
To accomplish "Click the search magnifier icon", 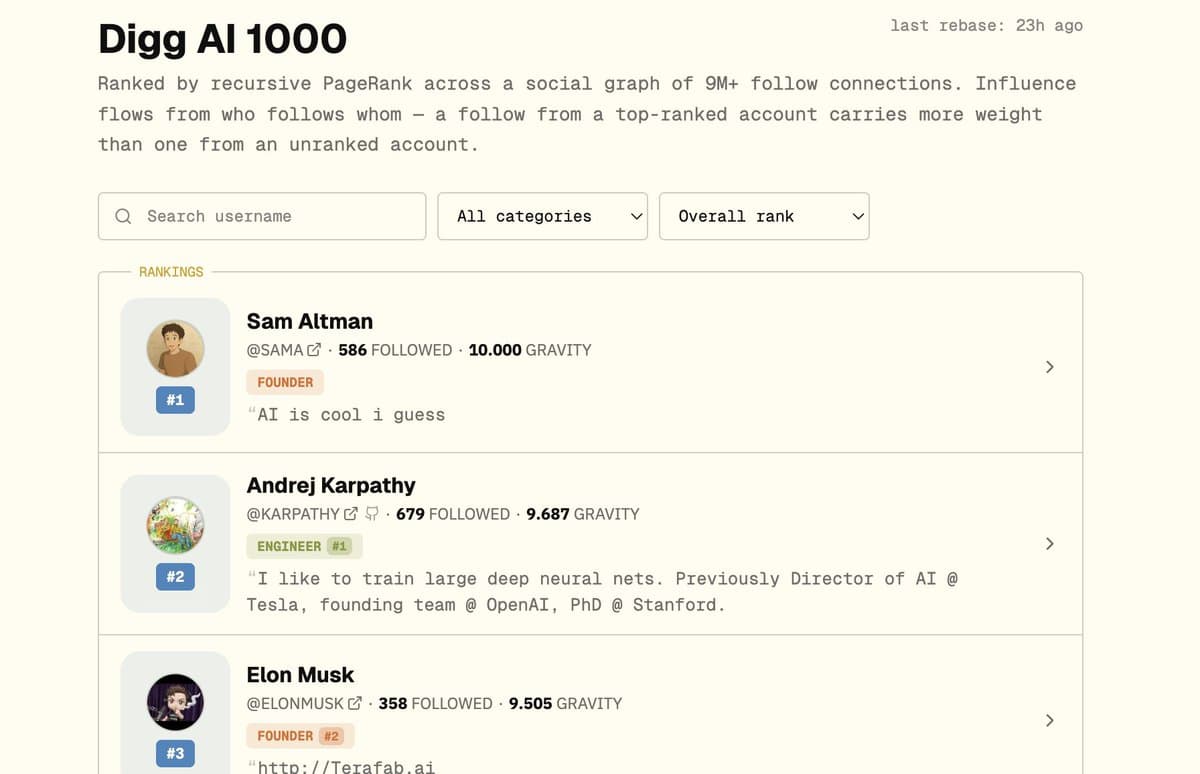I will pyautogui.click(x=123, y=216).
